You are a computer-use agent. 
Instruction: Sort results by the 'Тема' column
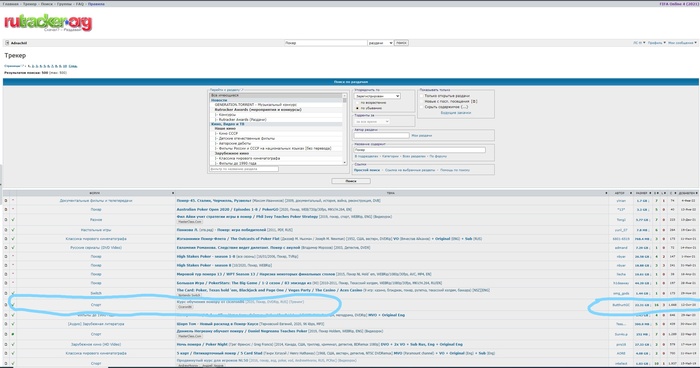pos(391,193)
